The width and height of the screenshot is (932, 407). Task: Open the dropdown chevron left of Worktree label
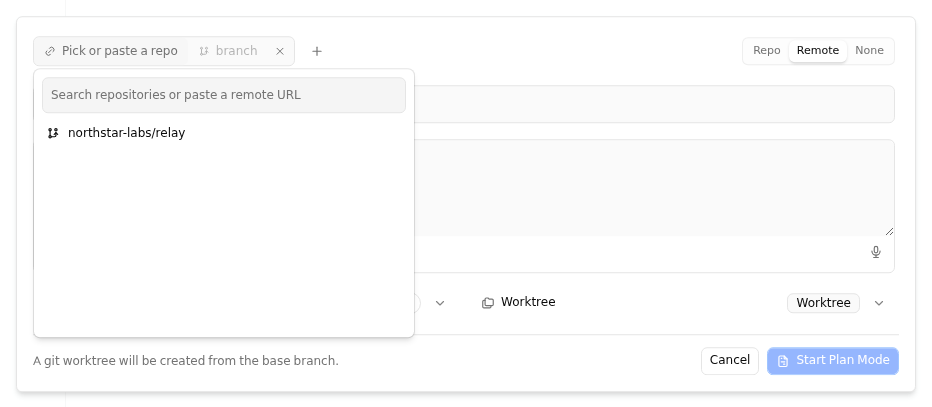tap(440, 303)
